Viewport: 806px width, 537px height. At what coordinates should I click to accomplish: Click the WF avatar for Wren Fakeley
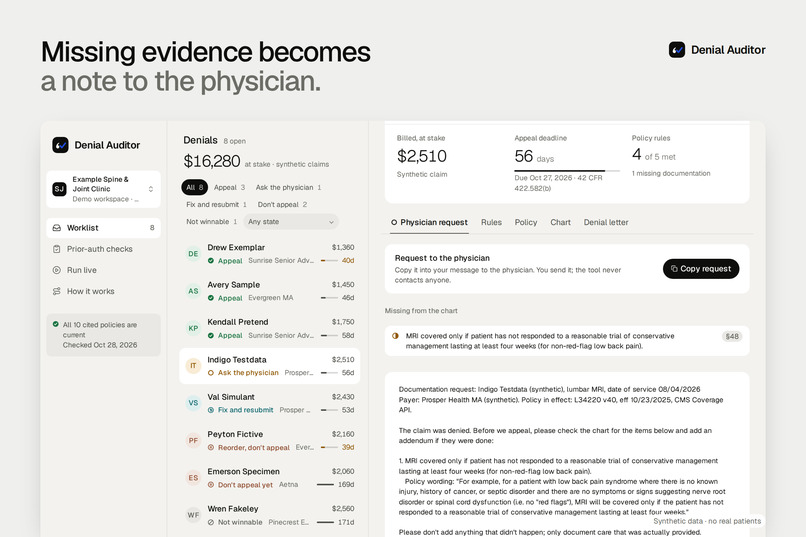193,515
